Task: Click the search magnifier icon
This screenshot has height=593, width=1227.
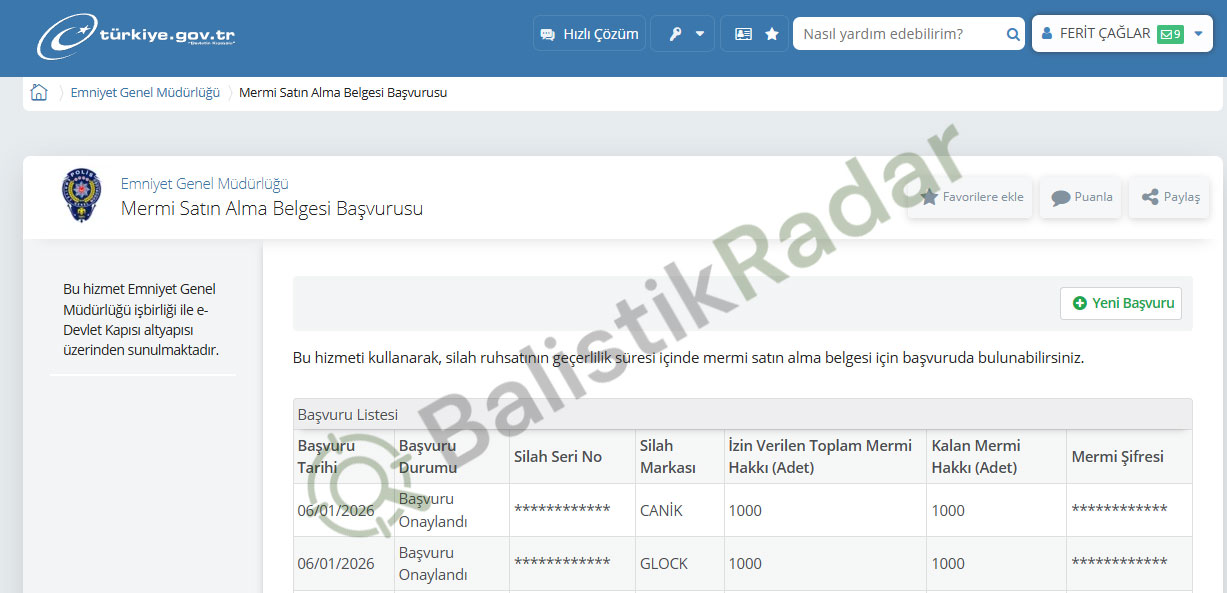Action: click(x=1013, y=35)
